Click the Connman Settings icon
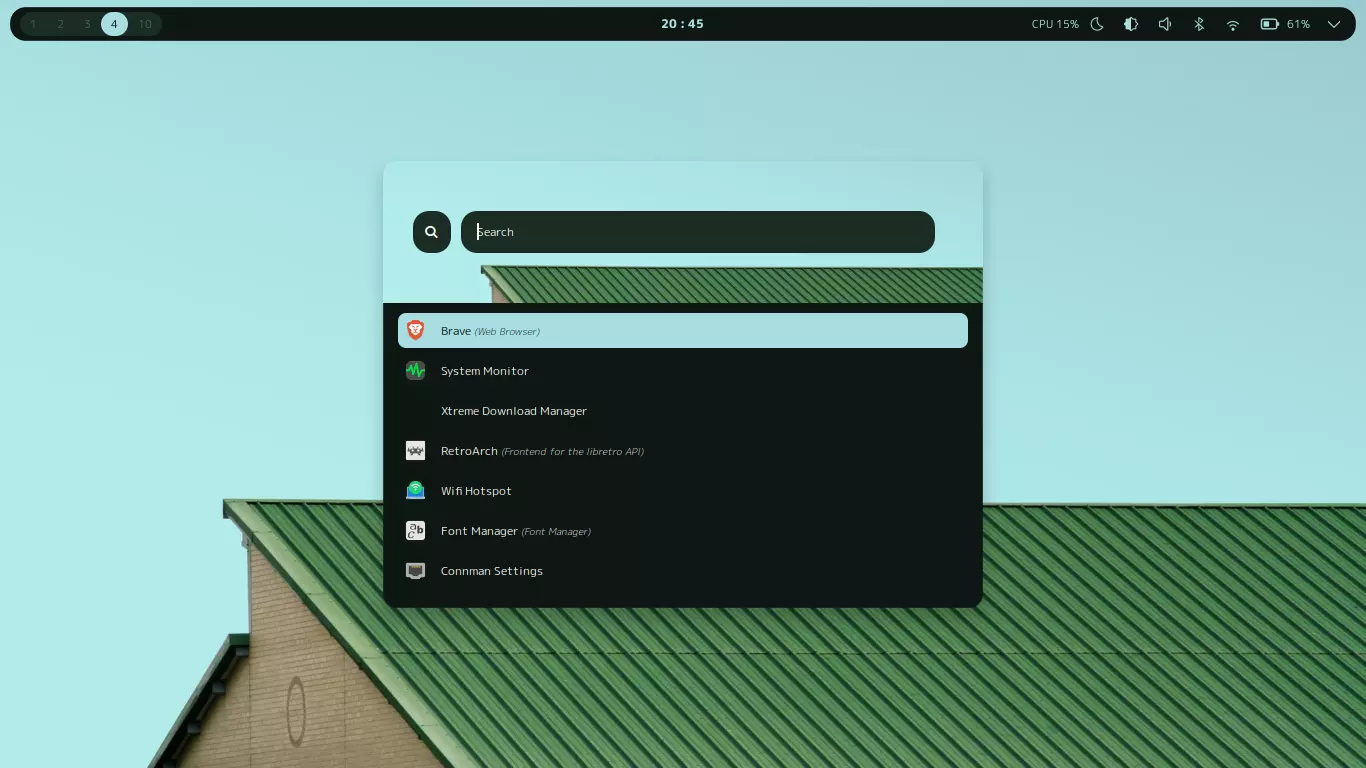 coord(415,571)
